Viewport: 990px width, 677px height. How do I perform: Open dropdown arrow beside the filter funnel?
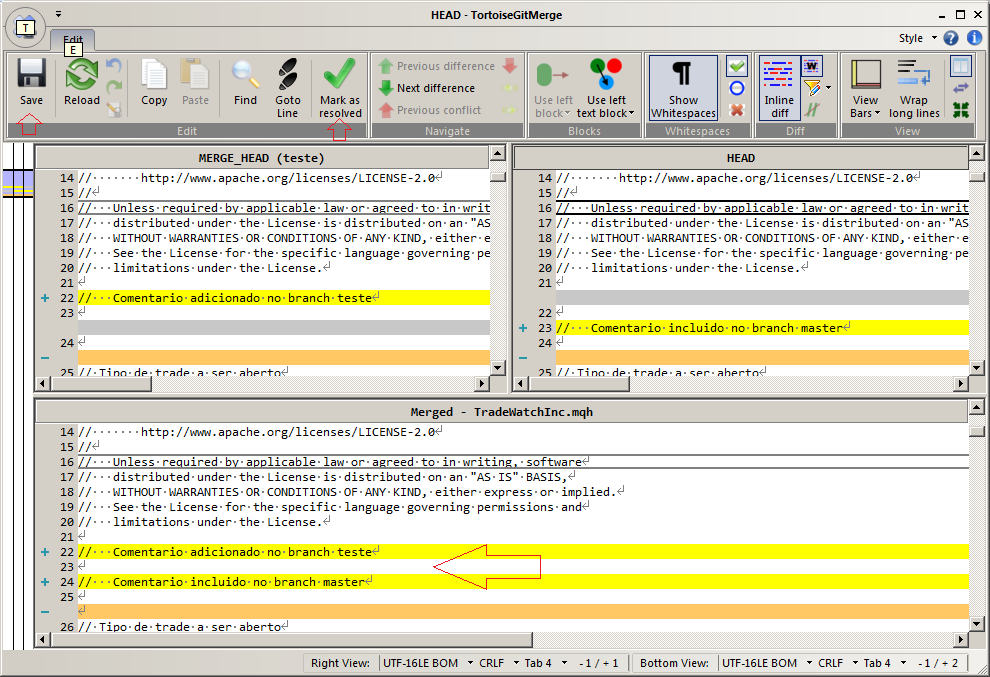pyautogui.click(x=828, y=88)
